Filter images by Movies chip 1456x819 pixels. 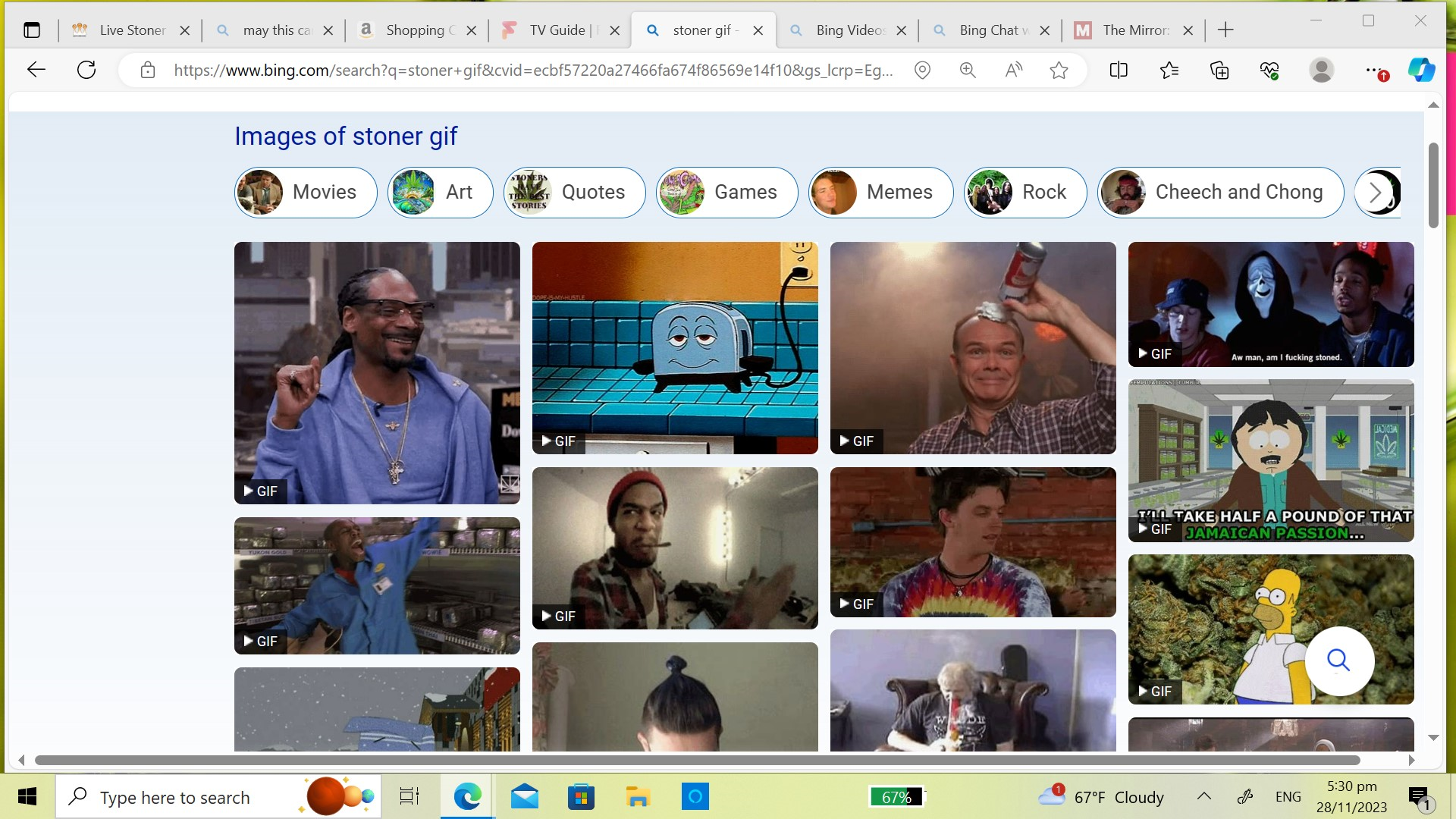tap(306, 193)
